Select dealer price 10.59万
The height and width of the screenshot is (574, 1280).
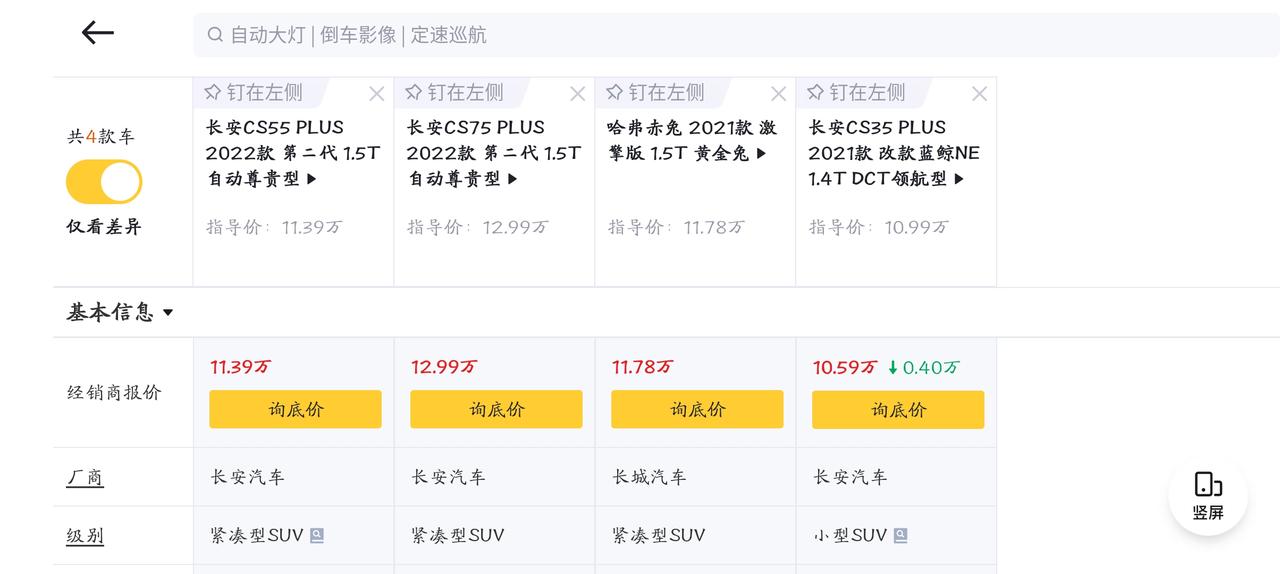tap(845, 367)
